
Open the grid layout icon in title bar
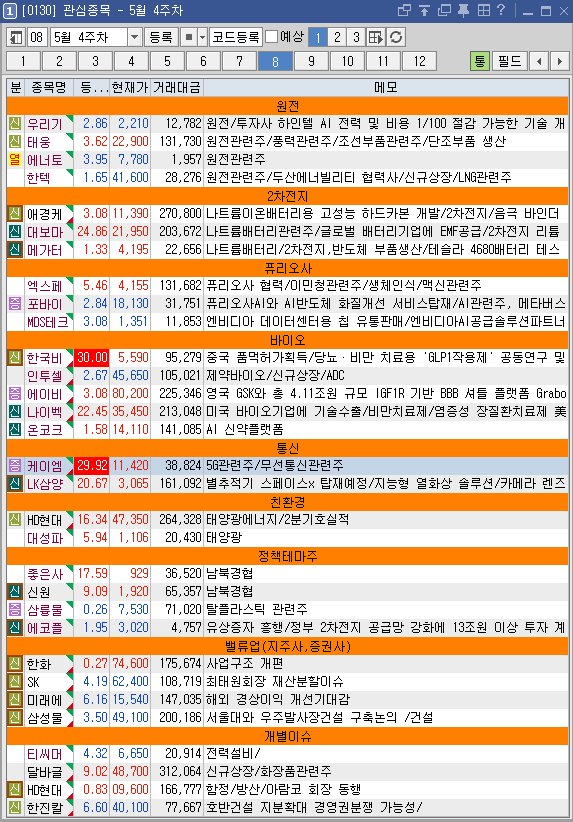coord(483,10)
